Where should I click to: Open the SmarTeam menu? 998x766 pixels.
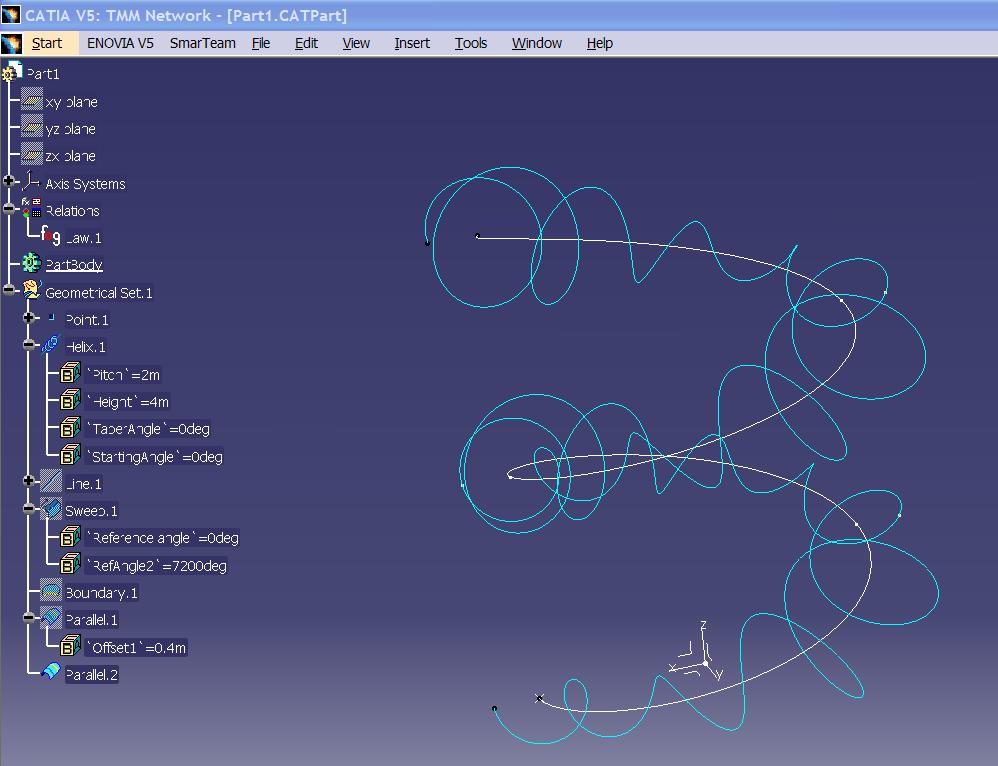[202, 43]
